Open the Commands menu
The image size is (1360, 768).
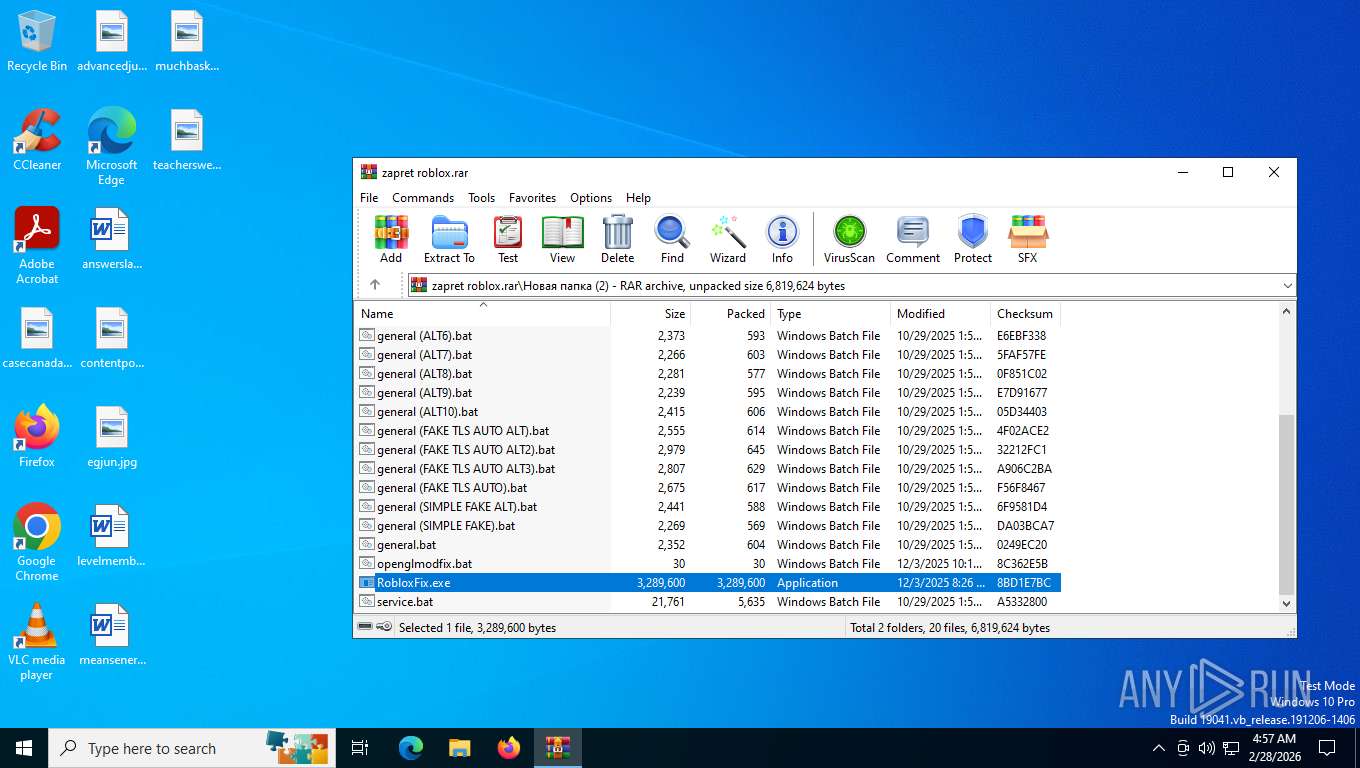(x=423, y=198)
